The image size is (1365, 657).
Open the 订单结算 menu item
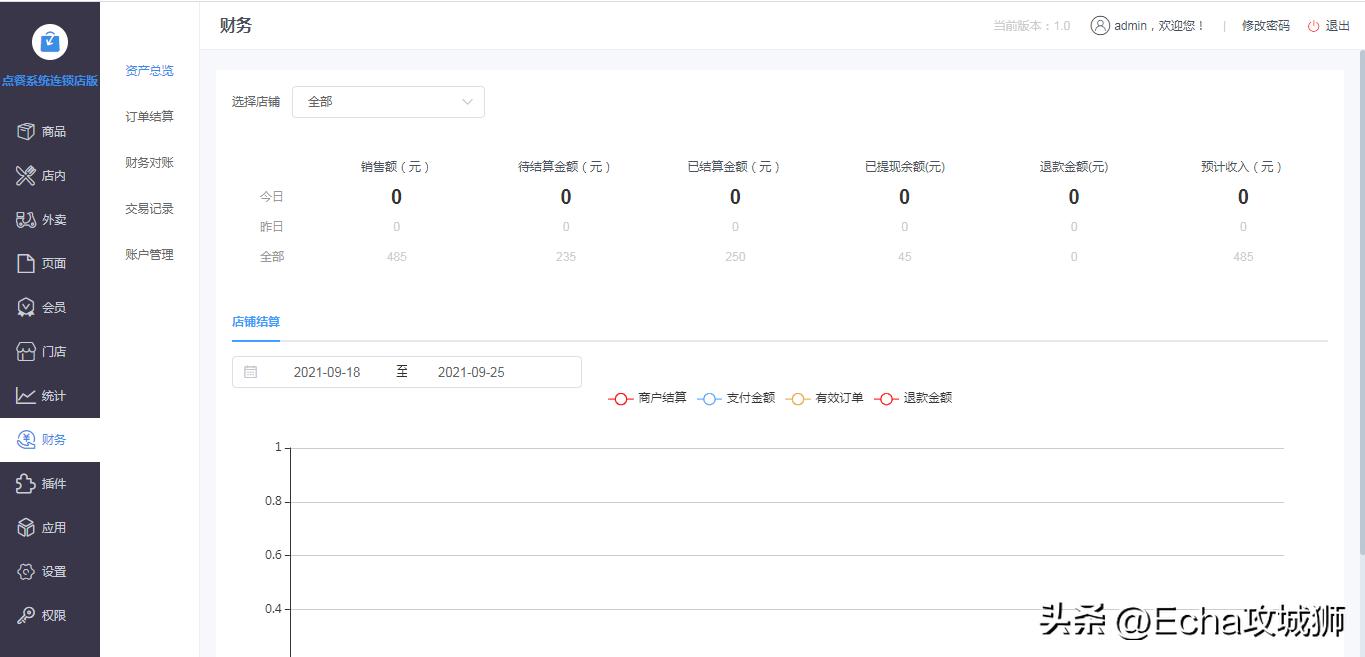click(x=148, y=116)
